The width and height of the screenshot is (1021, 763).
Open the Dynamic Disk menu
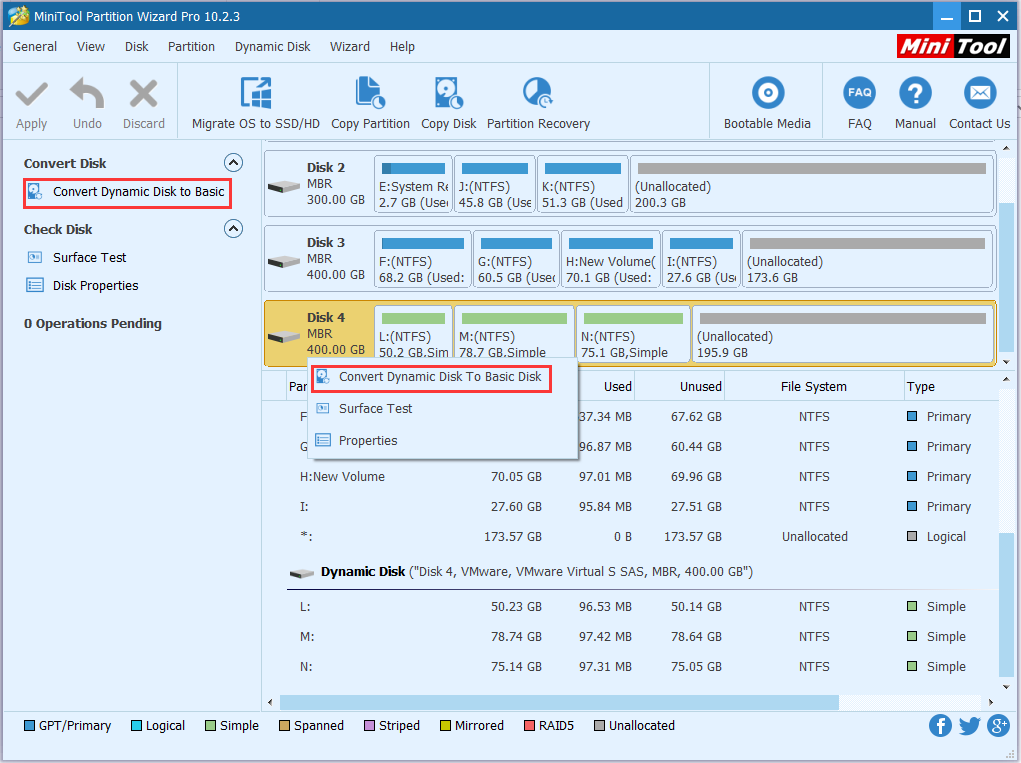click(x=272, y=47)
